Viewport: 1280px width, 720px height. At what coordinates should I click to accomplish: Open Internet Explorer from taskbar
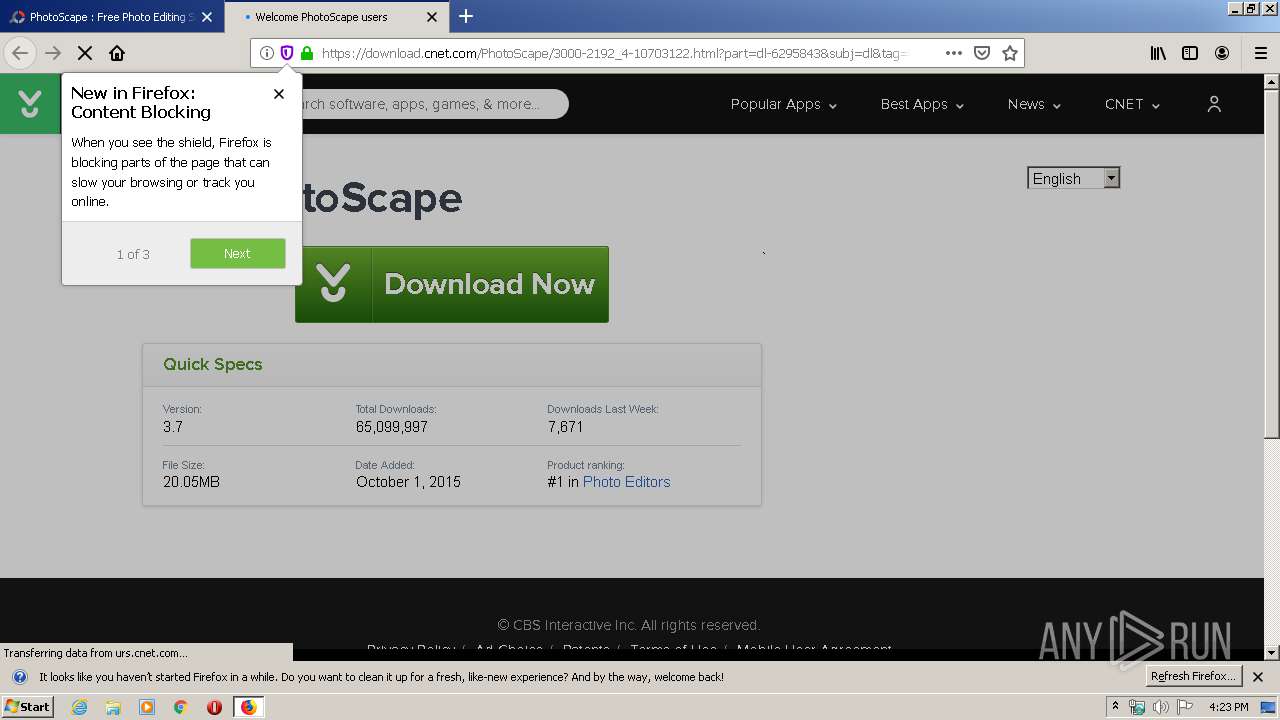point(79,707)
